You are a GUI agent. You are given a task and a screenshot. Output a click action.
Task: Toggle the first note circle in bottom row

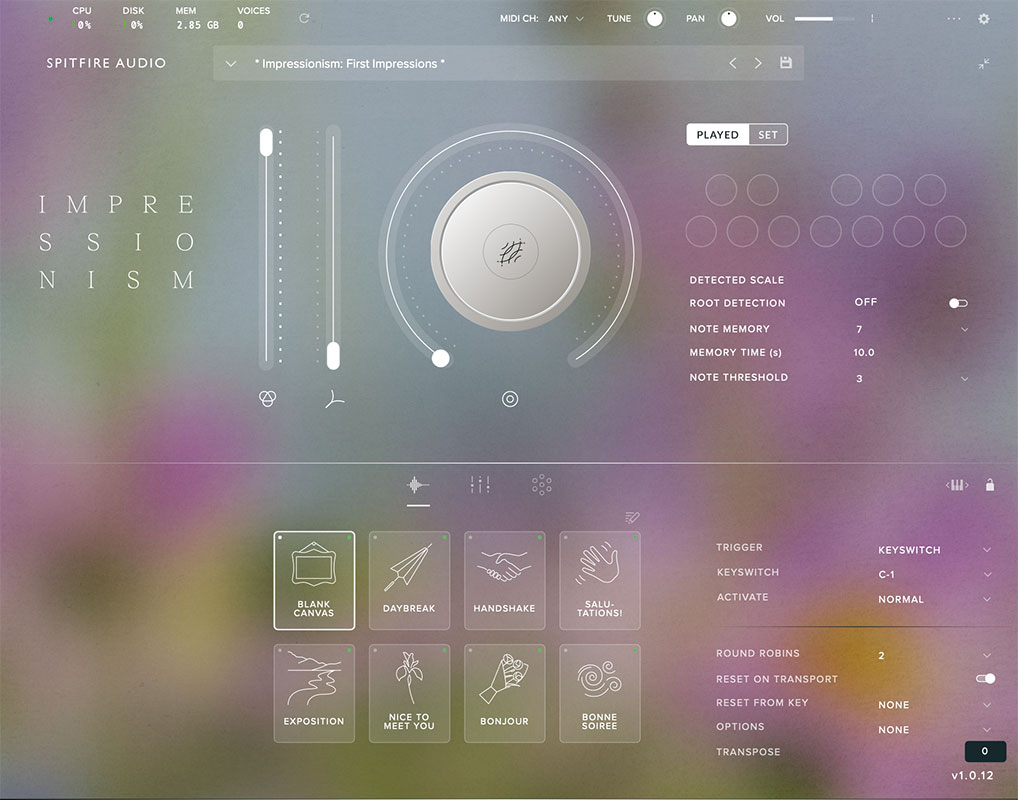tap(701, 231)
